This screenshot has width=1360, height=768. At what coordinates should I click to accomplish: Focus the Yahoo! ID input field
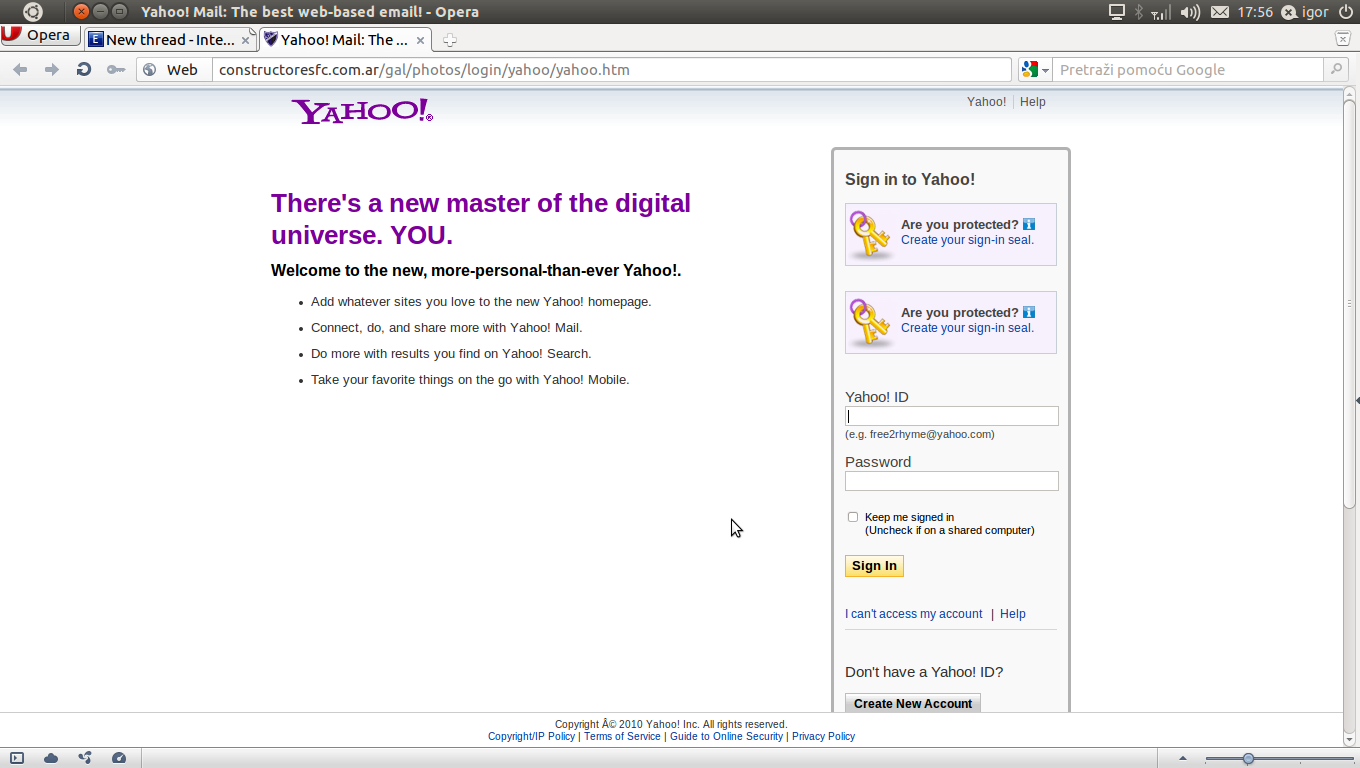click(x=952, y=416)
